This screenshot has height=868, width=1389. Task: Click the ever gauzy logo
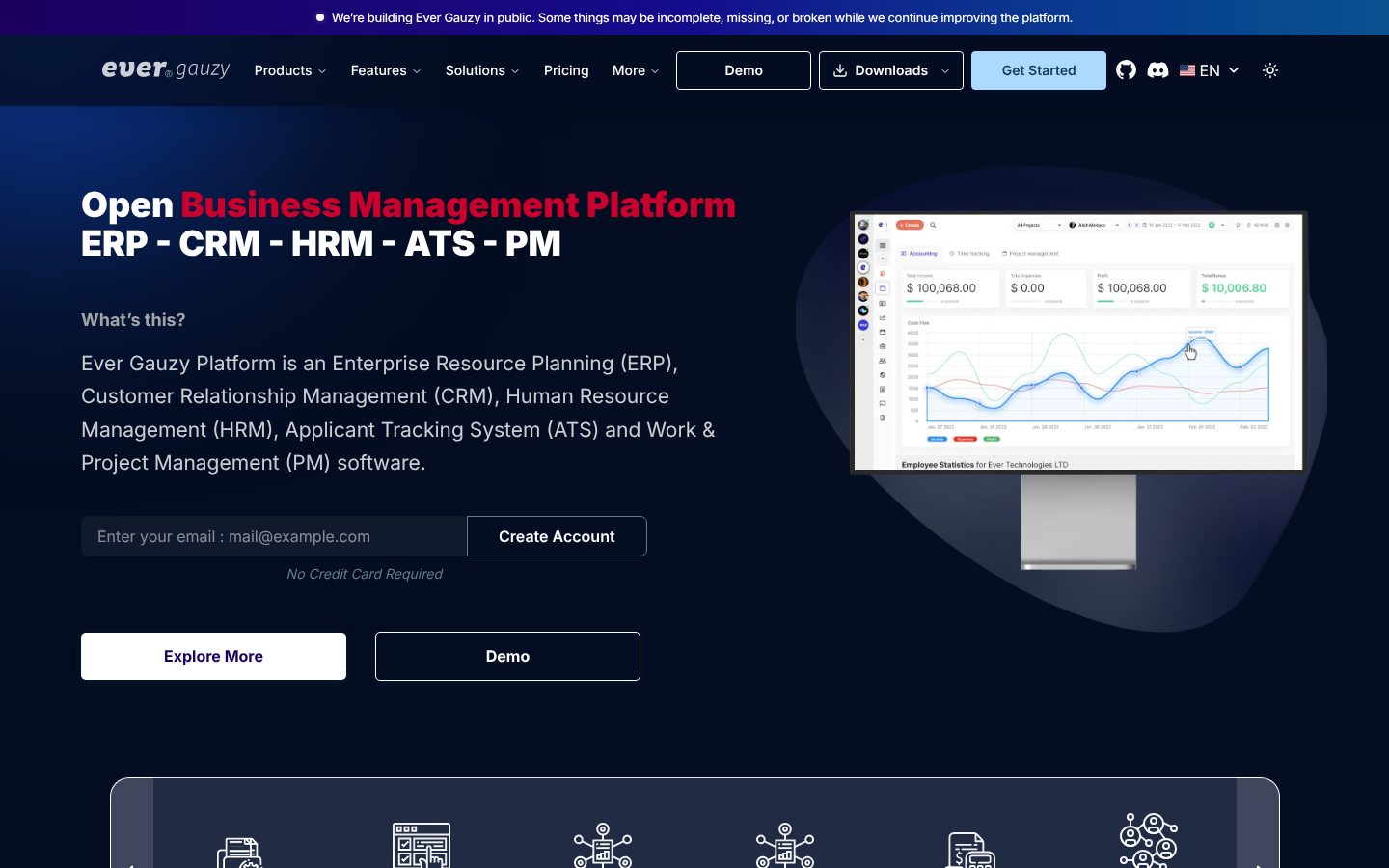166,69
